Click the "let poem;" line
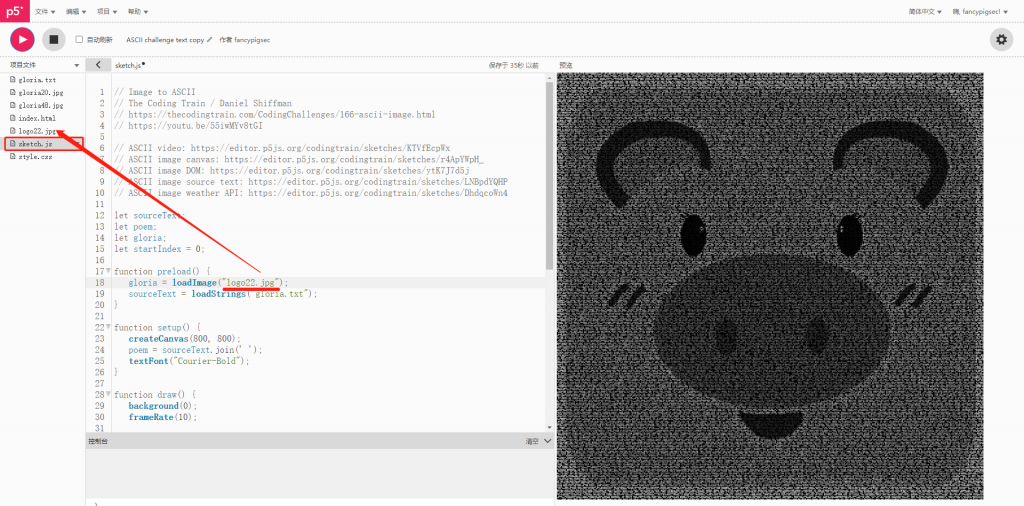The image size is (1024, 506). [x=136, y=227]
